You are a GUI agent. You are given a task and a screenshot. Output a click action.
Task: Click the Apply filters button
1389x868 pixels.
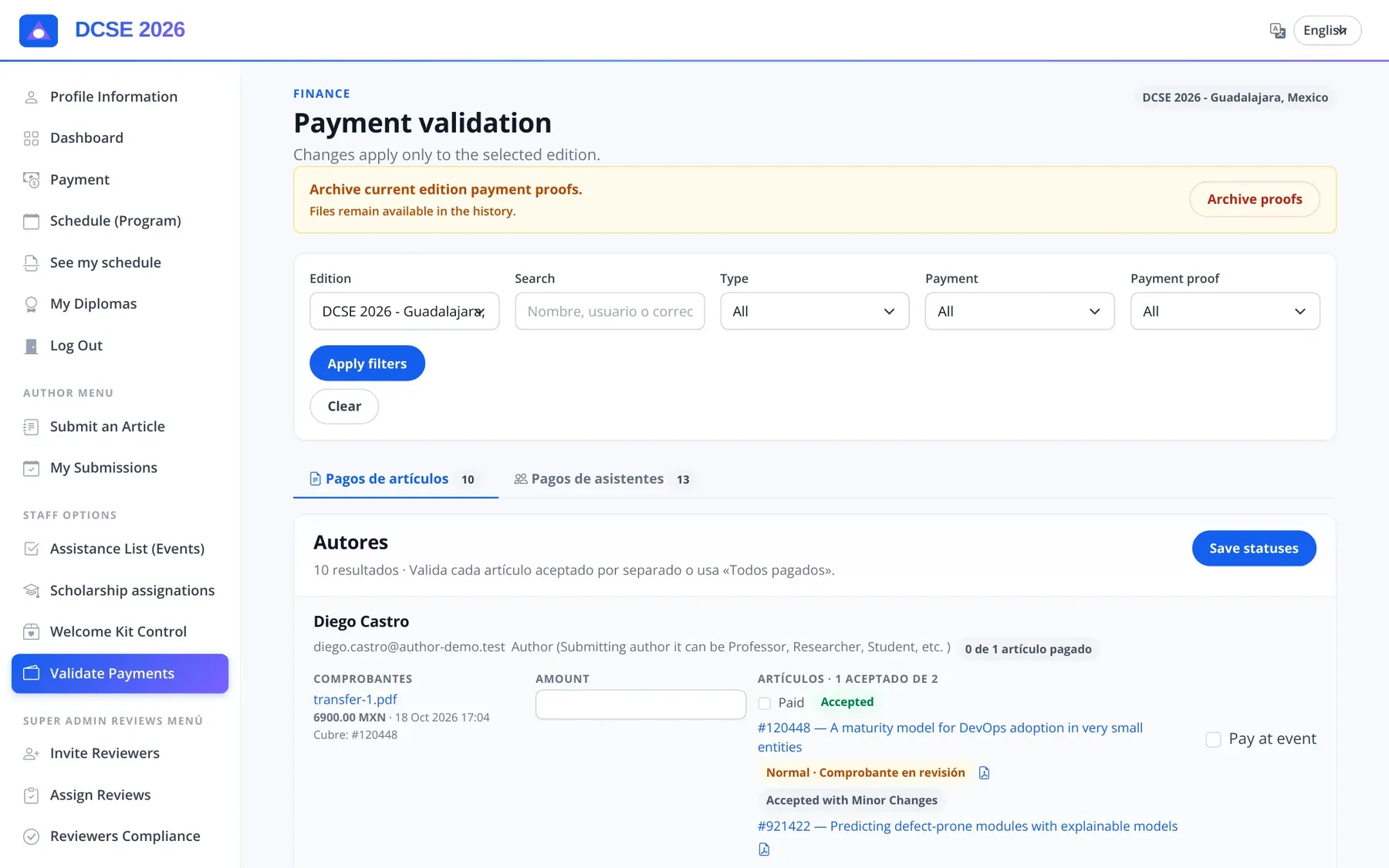coord(367,363)
